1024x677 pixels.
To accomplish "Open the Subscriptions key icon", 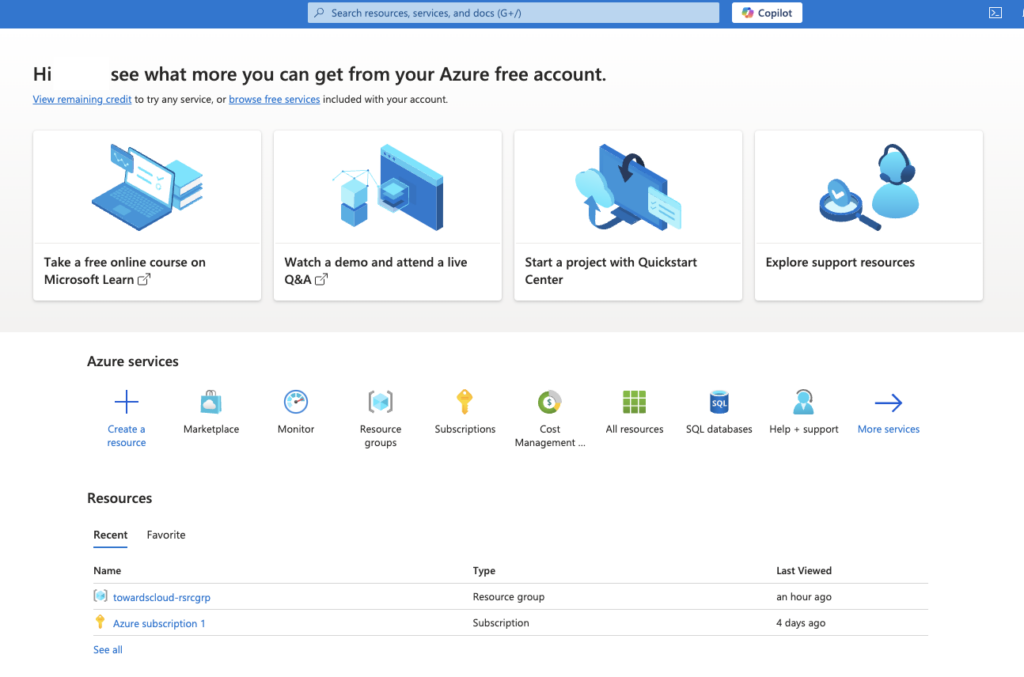I will 464,401.
